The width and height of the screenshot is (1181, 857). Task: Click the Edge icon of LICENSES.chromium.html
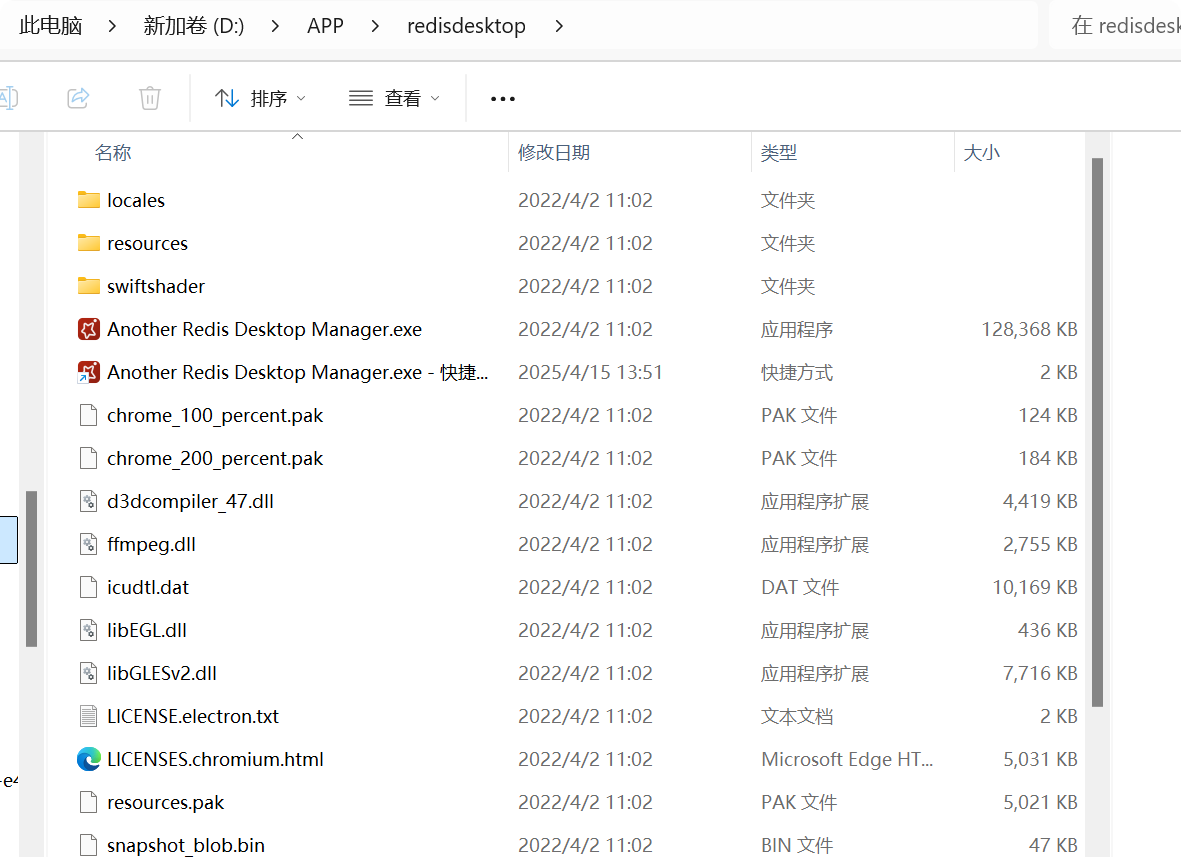88,759
